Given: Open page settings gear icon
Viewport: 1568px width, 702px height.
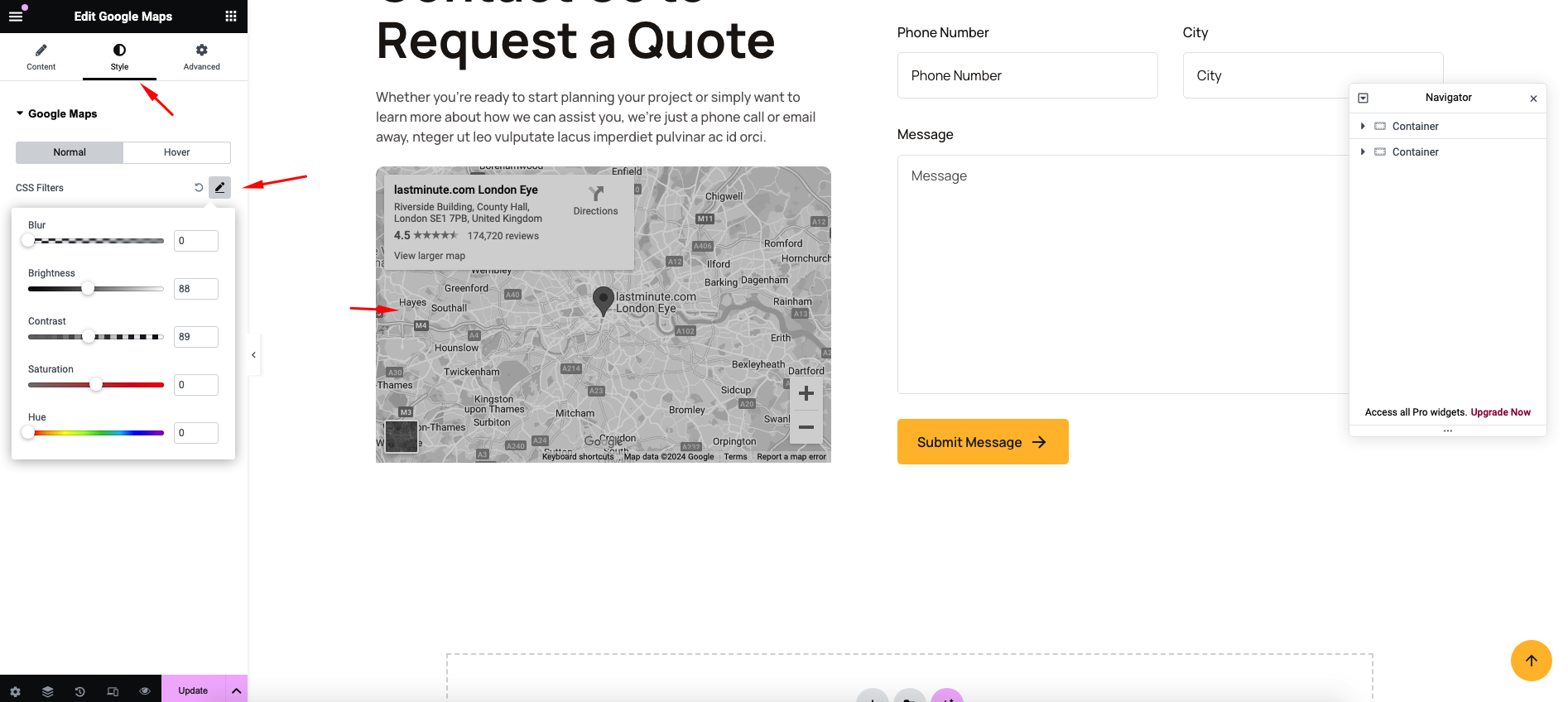Looking at the screenshot, I should tap(16, 691).
